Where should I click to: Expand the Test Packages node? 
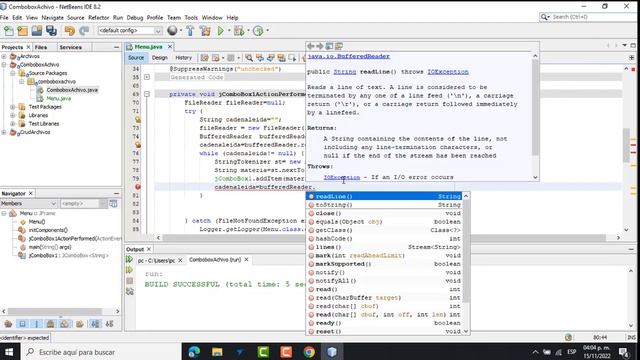coord(13,107)
